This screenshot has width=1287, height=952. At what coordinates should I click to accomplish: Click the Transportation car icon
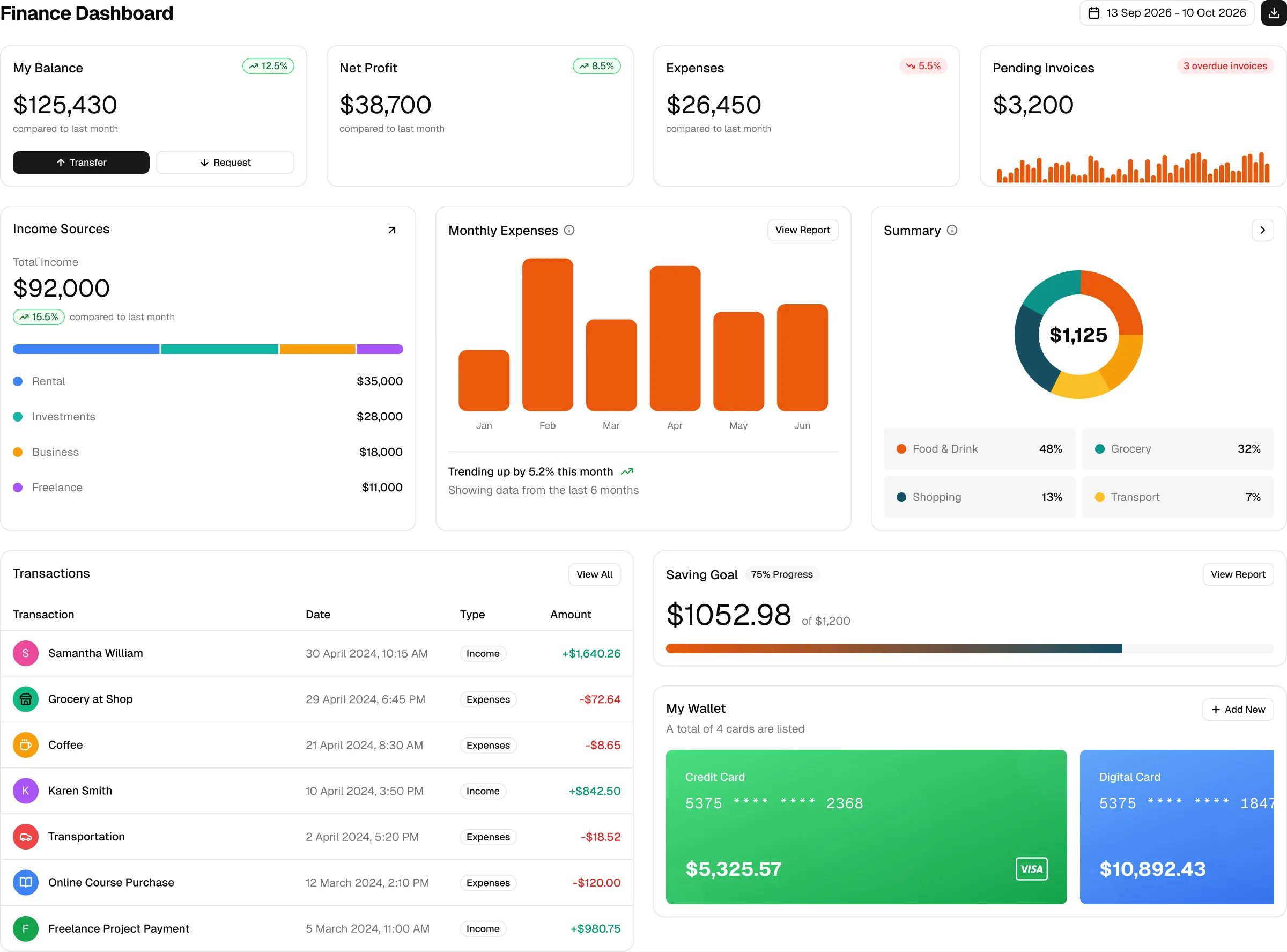[x=25, y=837]
